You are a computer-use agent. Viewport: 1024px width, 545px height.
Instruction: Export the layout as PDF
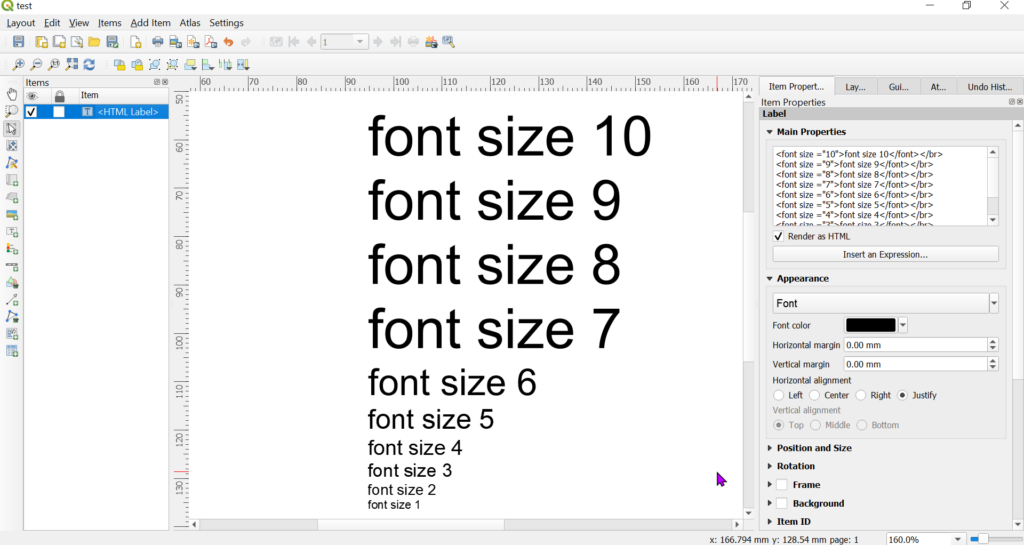(210, 42)
